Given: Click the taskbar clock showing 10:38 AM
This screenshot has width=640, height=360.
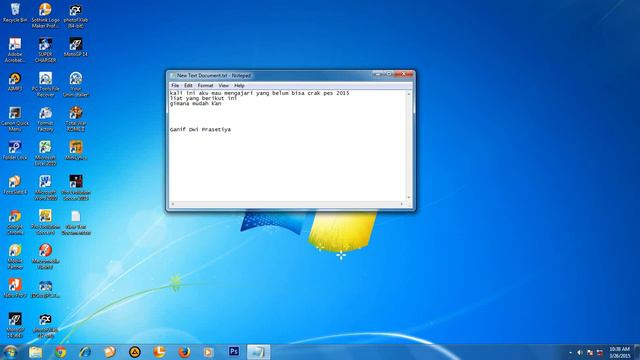Looking at the screenshot, I should [x=619, y=352].
